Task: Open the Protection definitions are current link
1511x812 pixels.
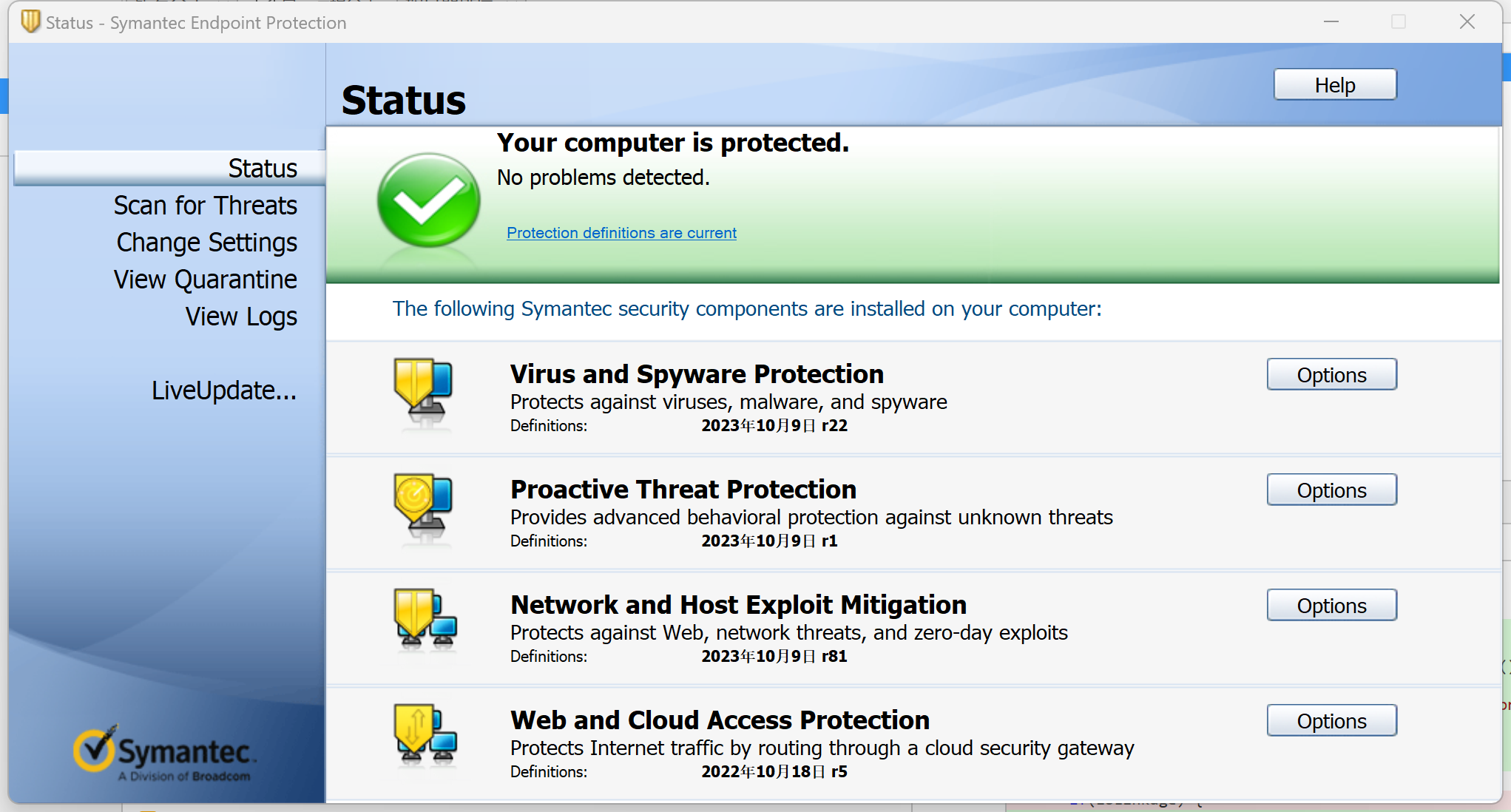Action: tap(621, 233)
